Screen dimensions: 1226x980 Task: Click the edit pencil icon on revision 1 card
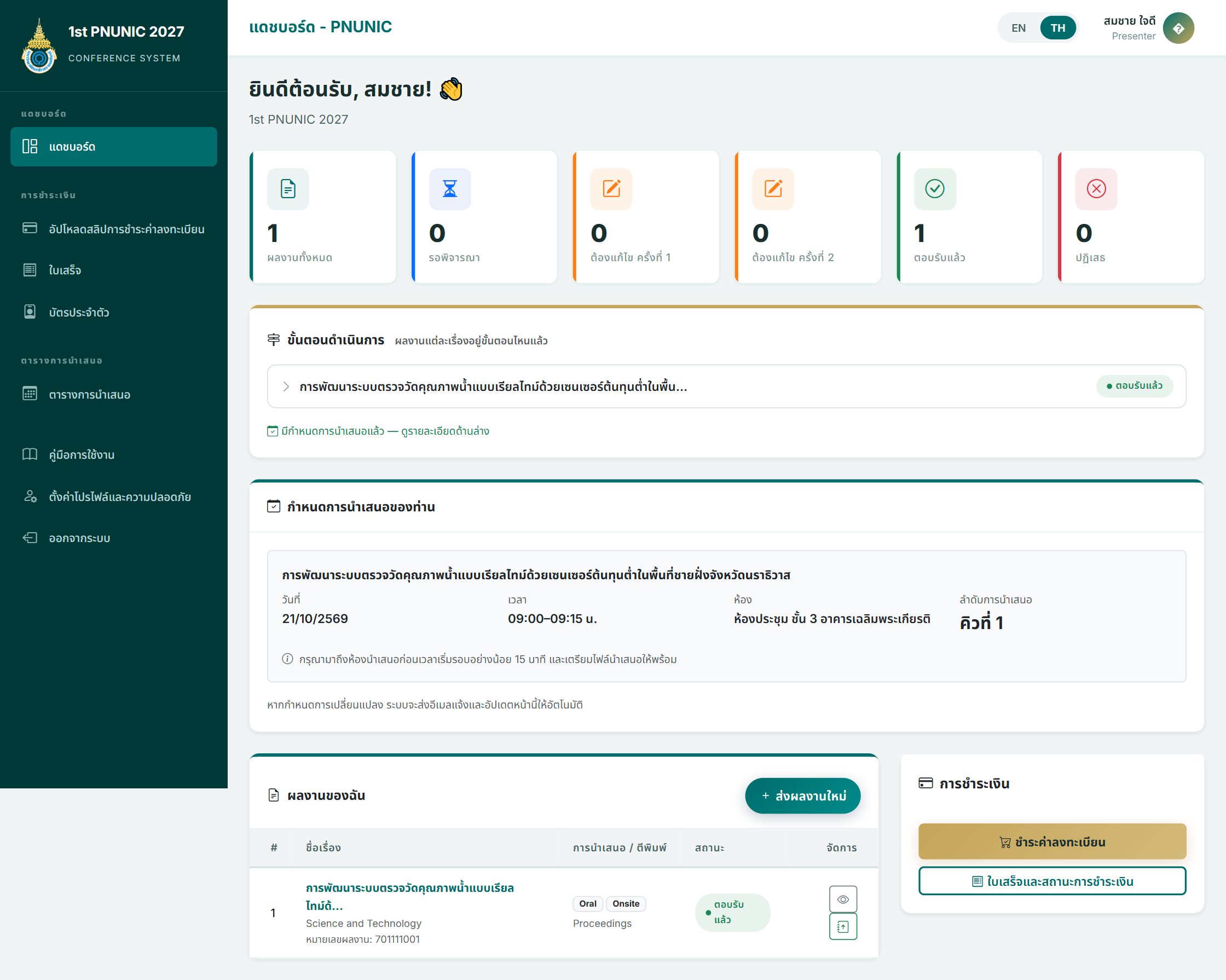[x=611, y=189]
